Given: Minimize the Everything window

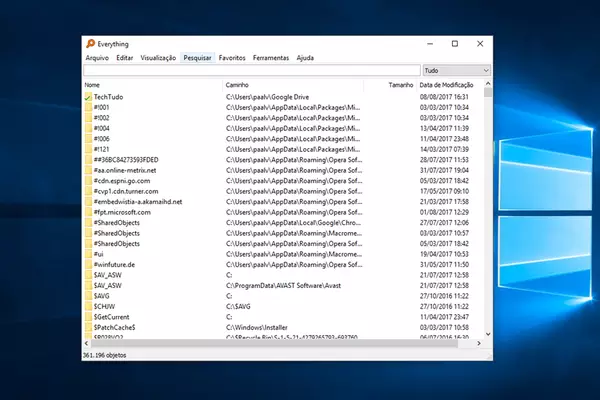Looking at the screenshot, I should pyautogui.click(x=430, y=44).
